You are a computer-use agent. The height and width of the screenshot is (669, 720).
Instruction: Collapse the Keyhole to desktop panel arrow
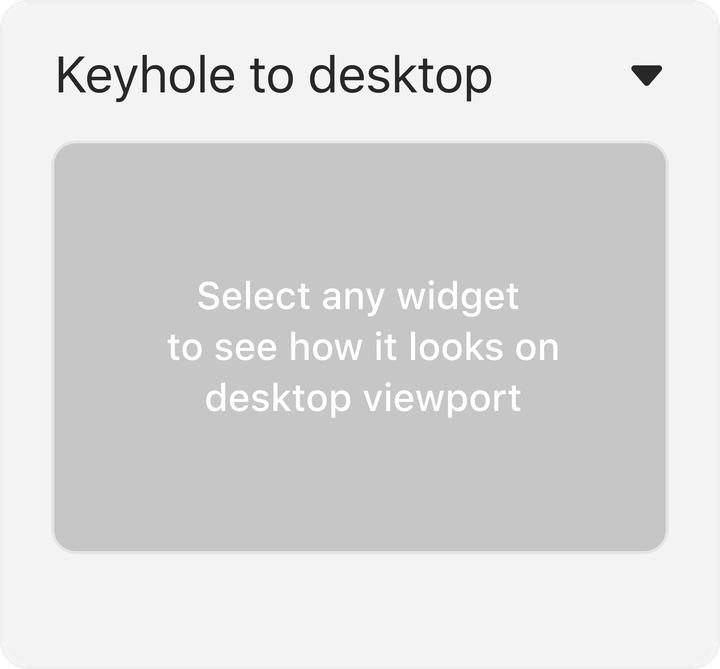[647, 75]
